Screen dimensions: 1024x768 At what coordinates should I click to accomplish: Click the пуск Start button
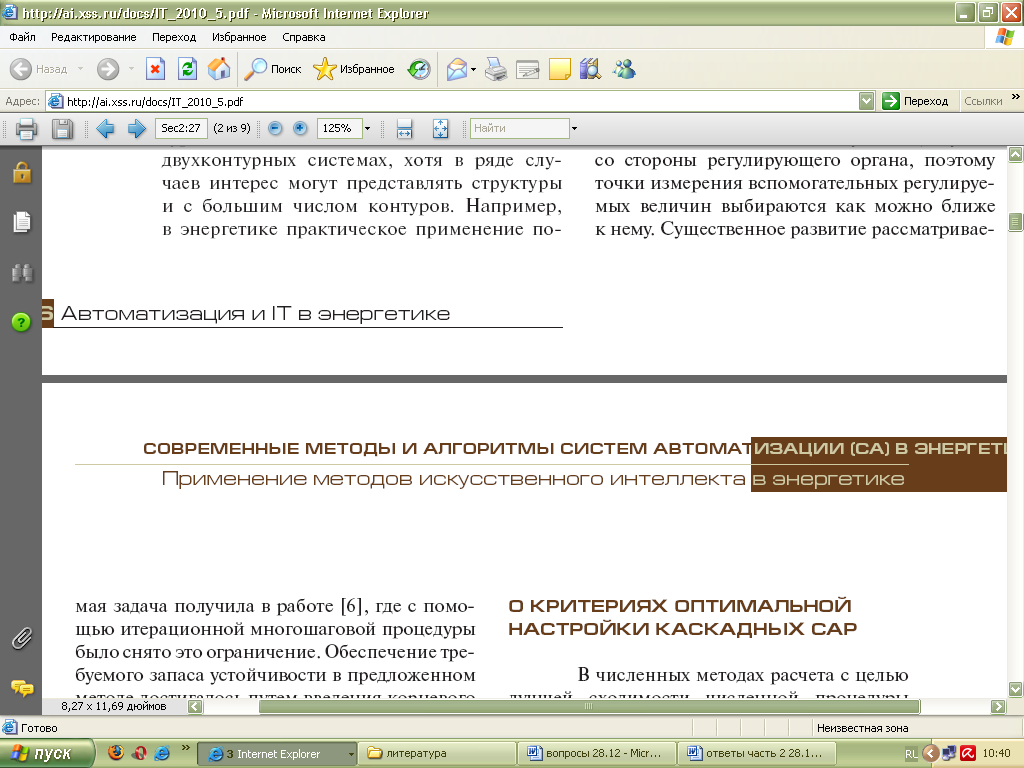(47, 754)
